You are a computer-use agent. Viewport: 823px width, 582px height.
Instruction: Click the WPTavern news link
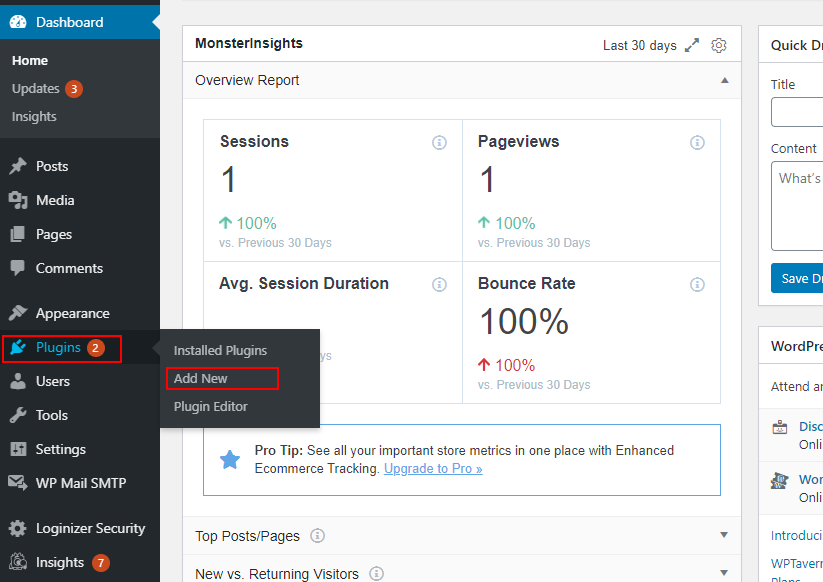coord(796,564)
